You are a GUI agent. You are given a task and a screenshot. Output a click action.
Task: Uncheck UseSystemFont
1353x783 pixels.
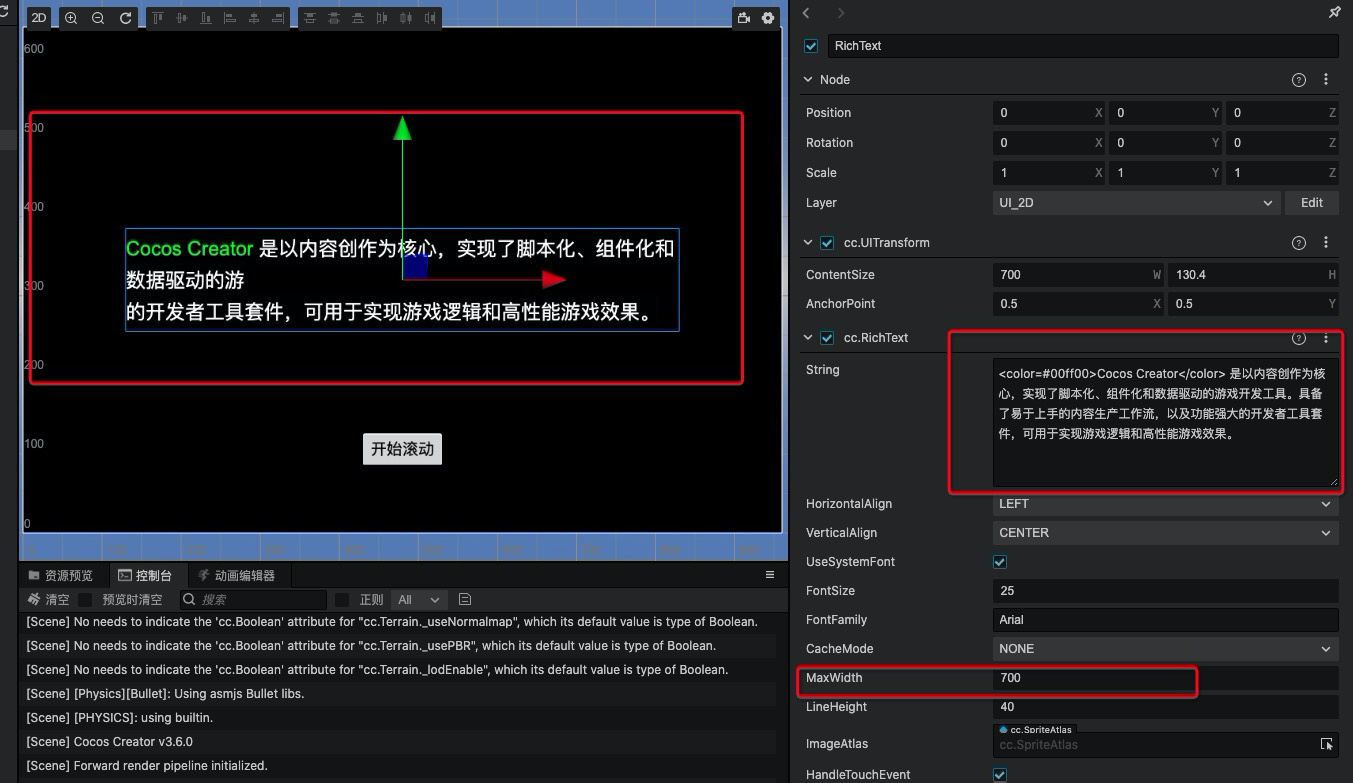pos(1000,562)
